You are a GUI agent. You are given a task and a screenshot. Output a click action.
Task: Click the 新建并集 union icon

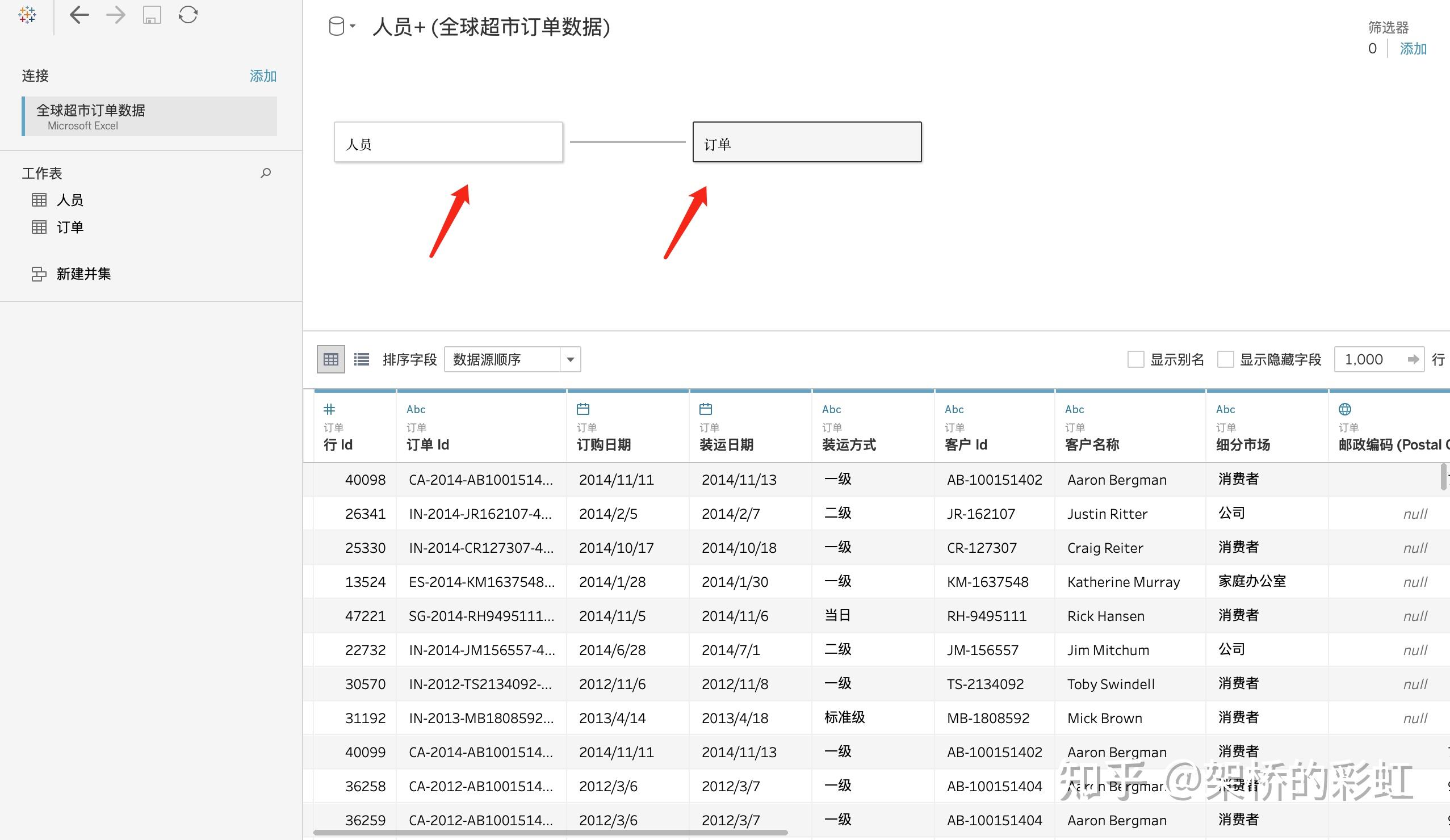coord(39,274)
